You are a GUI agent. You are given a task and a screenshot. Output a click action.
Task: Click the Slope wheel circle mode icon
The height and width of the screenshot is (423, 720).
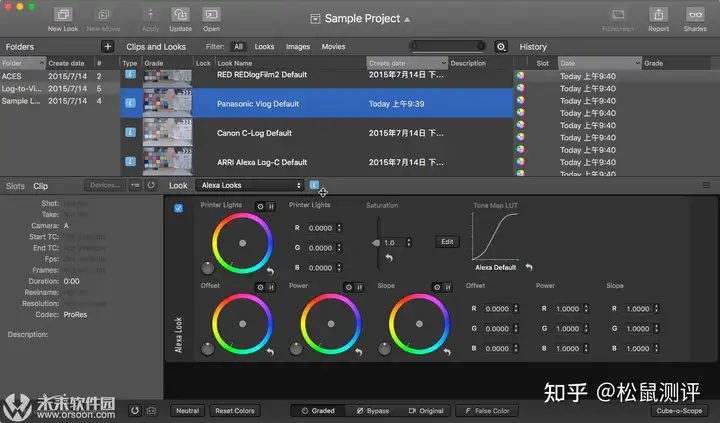[x=437, y=287]
